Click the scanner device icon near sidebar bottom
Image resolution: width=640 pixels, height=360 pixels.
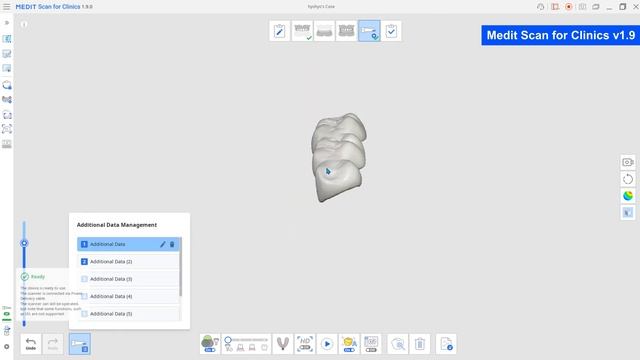click(7, 331)
